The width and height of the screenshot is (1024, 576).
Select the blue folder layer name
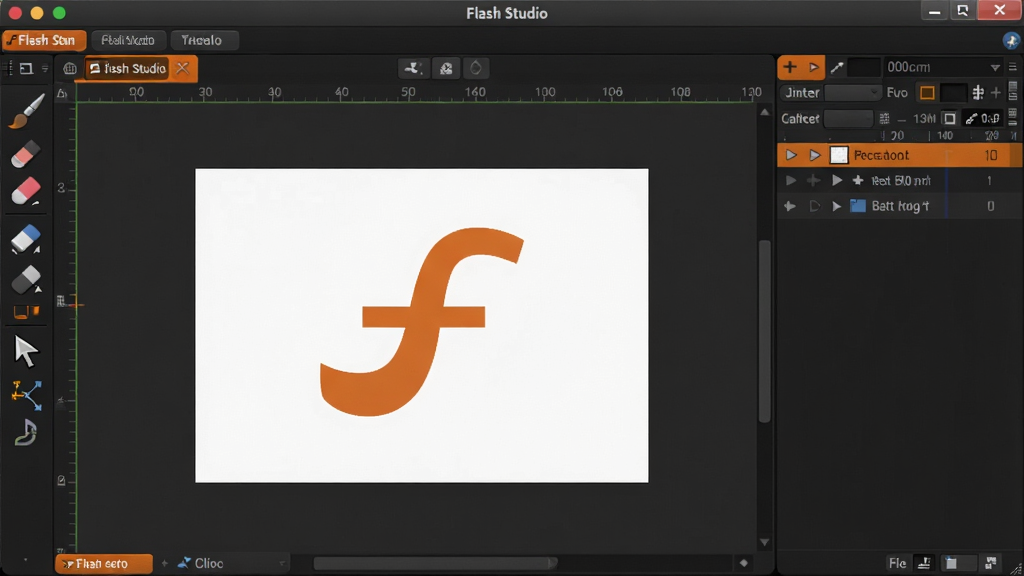(x=901, y=206)
